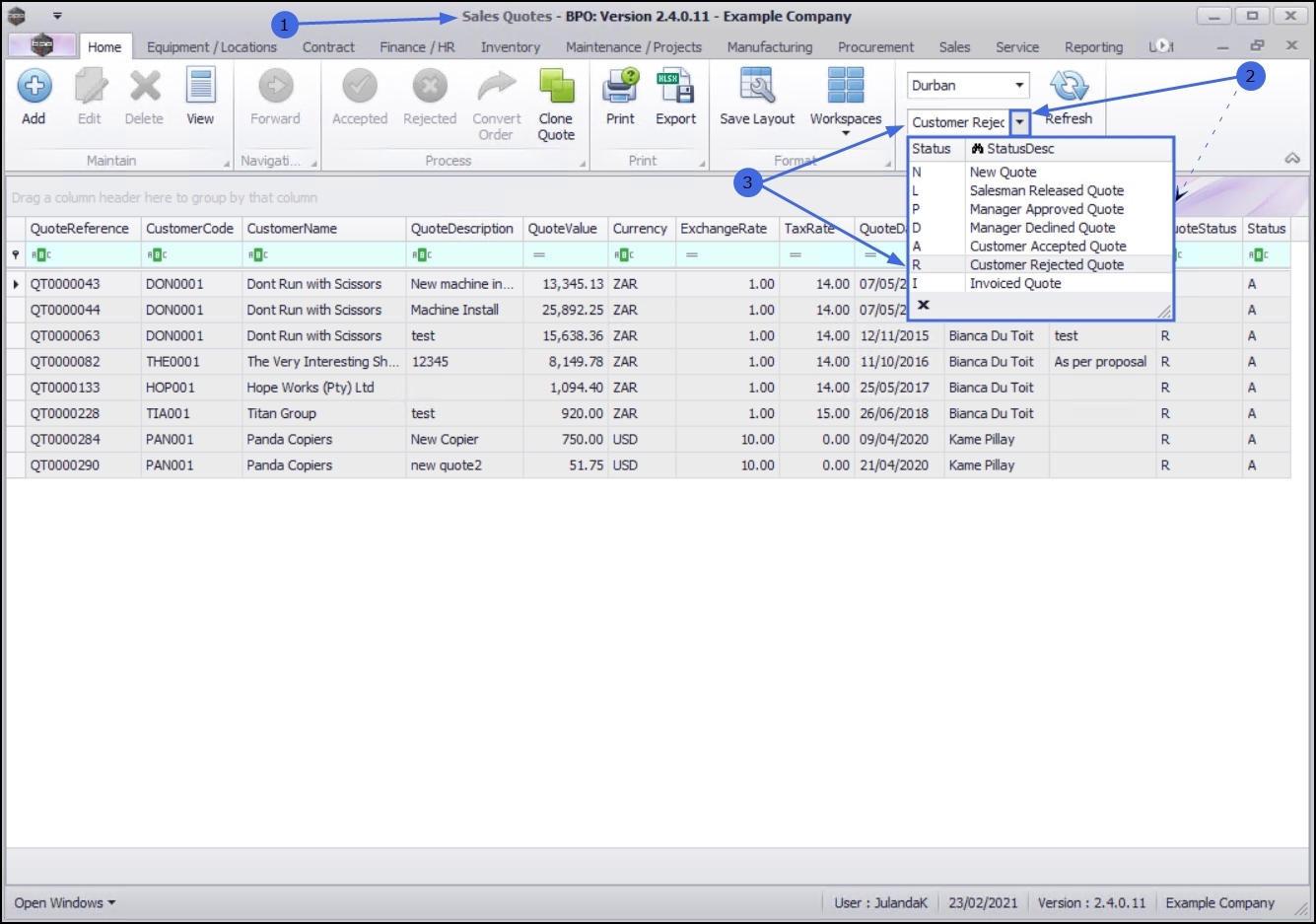The height and width of the screenshot is (924, 1316).
Task: Switch to the Inventory tab
Action: click(510, 47)
